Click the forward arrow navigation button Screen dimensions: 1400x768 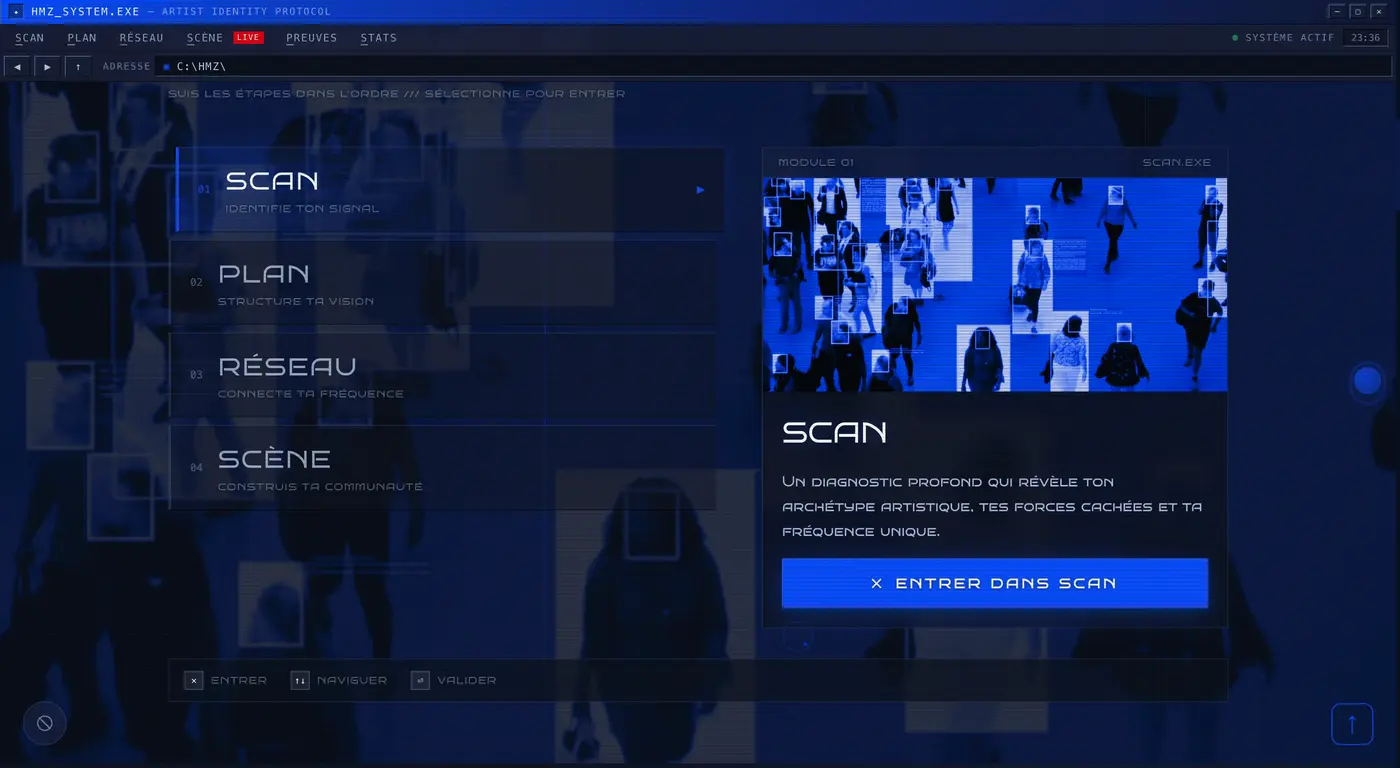pos(47,67)
